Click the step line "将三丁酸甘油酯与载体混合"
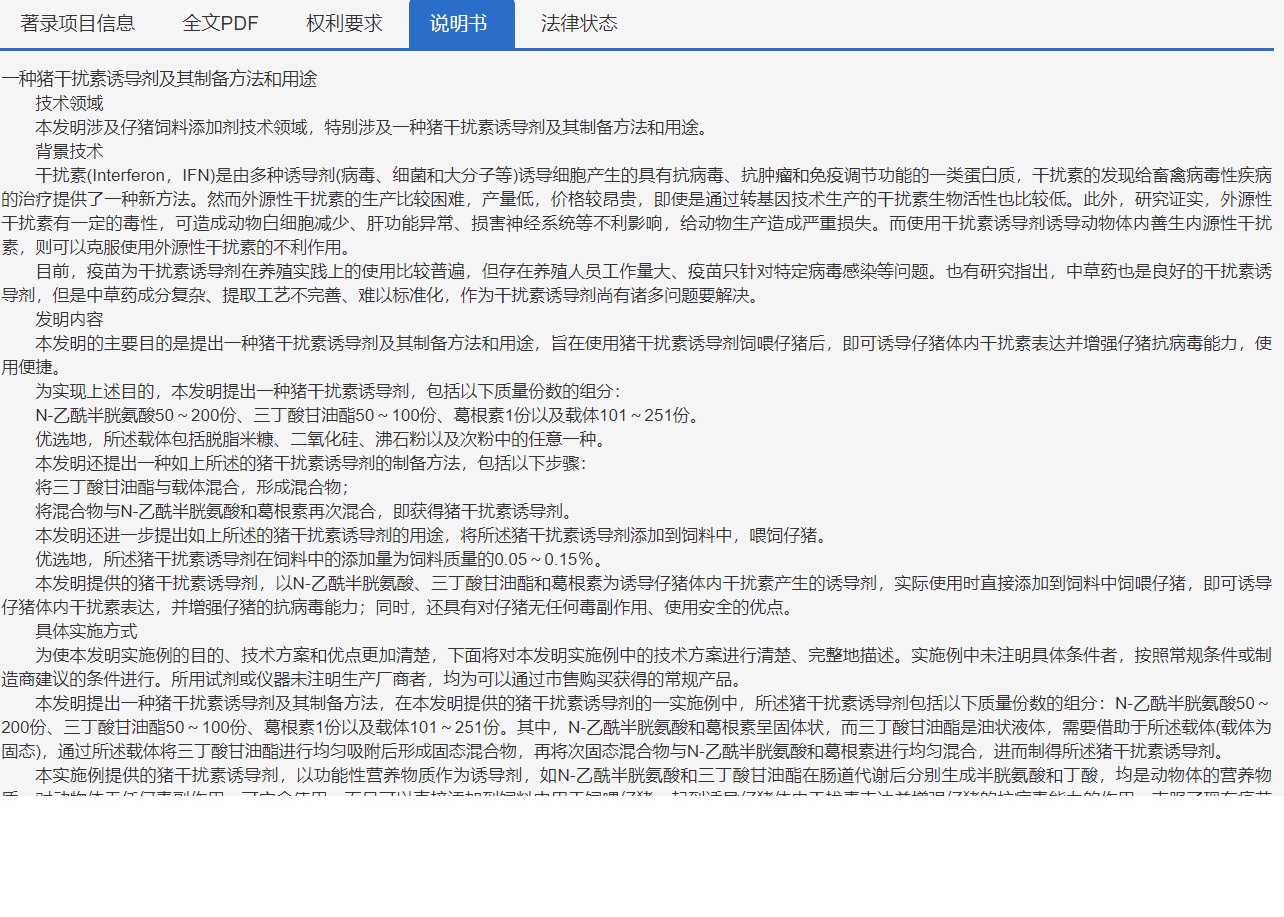This screenshot has height=917, width=1284. pyautogui.click(x=192, y=487)
